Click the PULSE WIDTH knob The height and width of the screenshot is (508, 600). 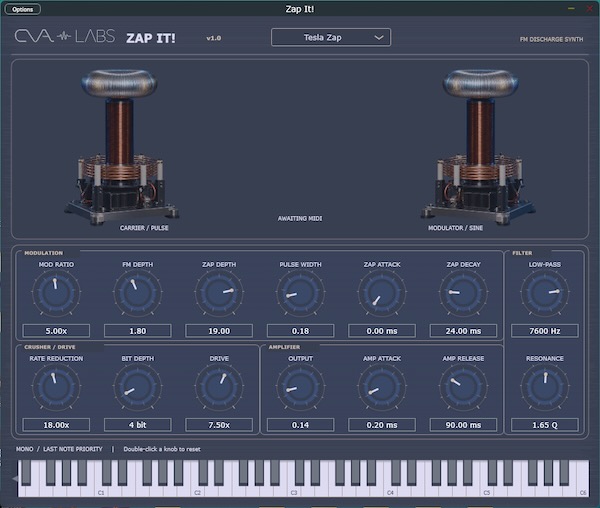point(300,293)
